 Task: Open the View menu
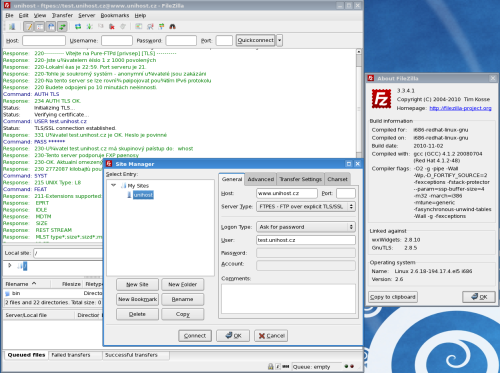click(x=40, y=15)
